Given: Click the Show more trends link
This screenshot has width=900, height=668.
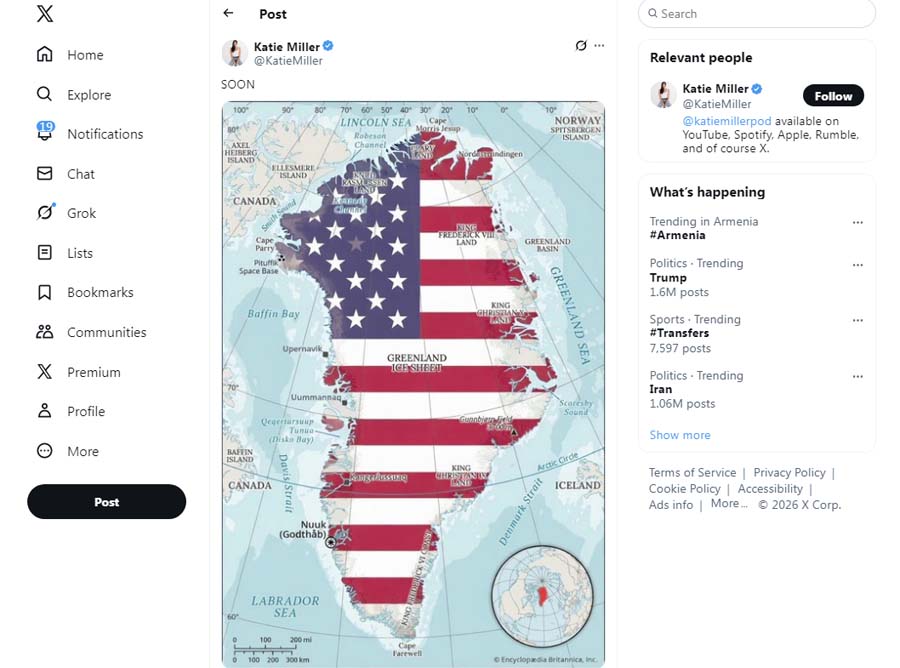Looking at the screenshot, I should (680, 435).
